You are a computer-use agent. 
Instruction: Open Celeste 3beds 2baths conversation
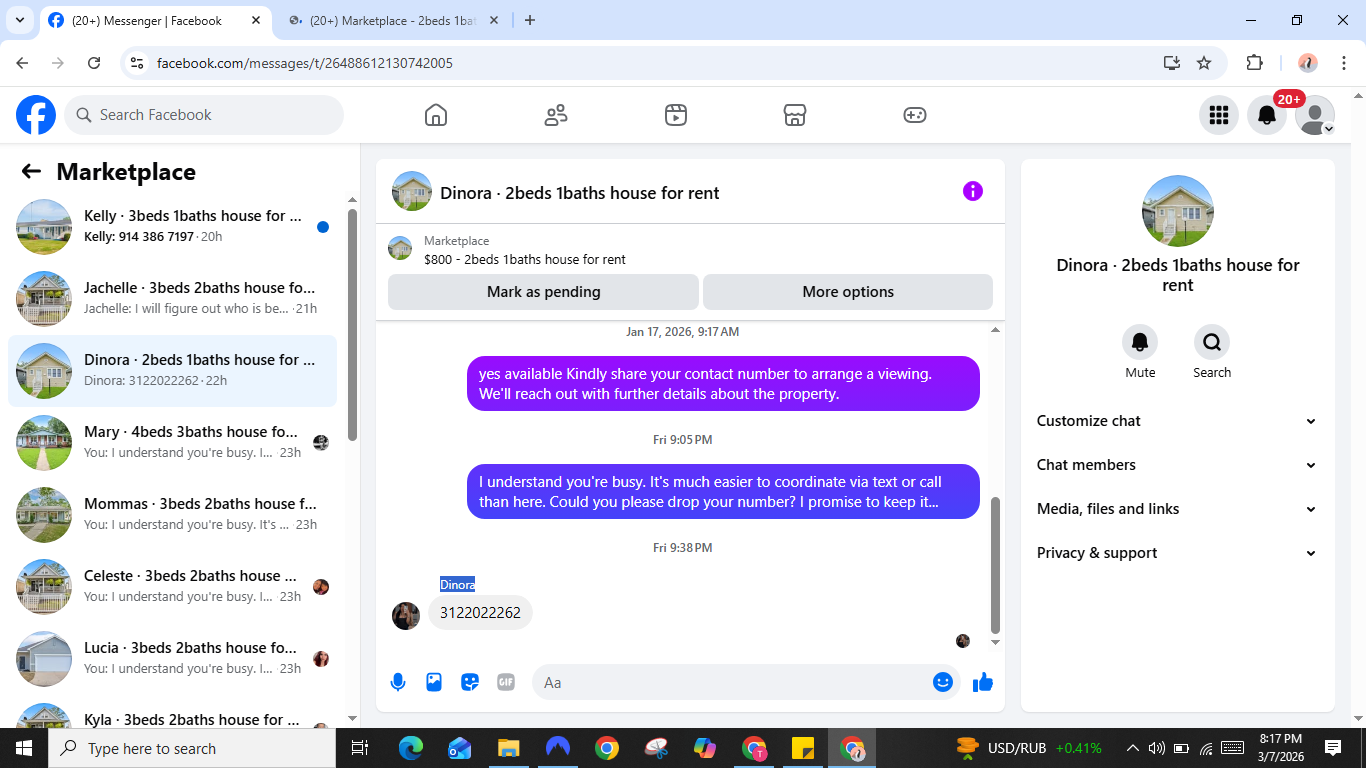pos(172,587)
